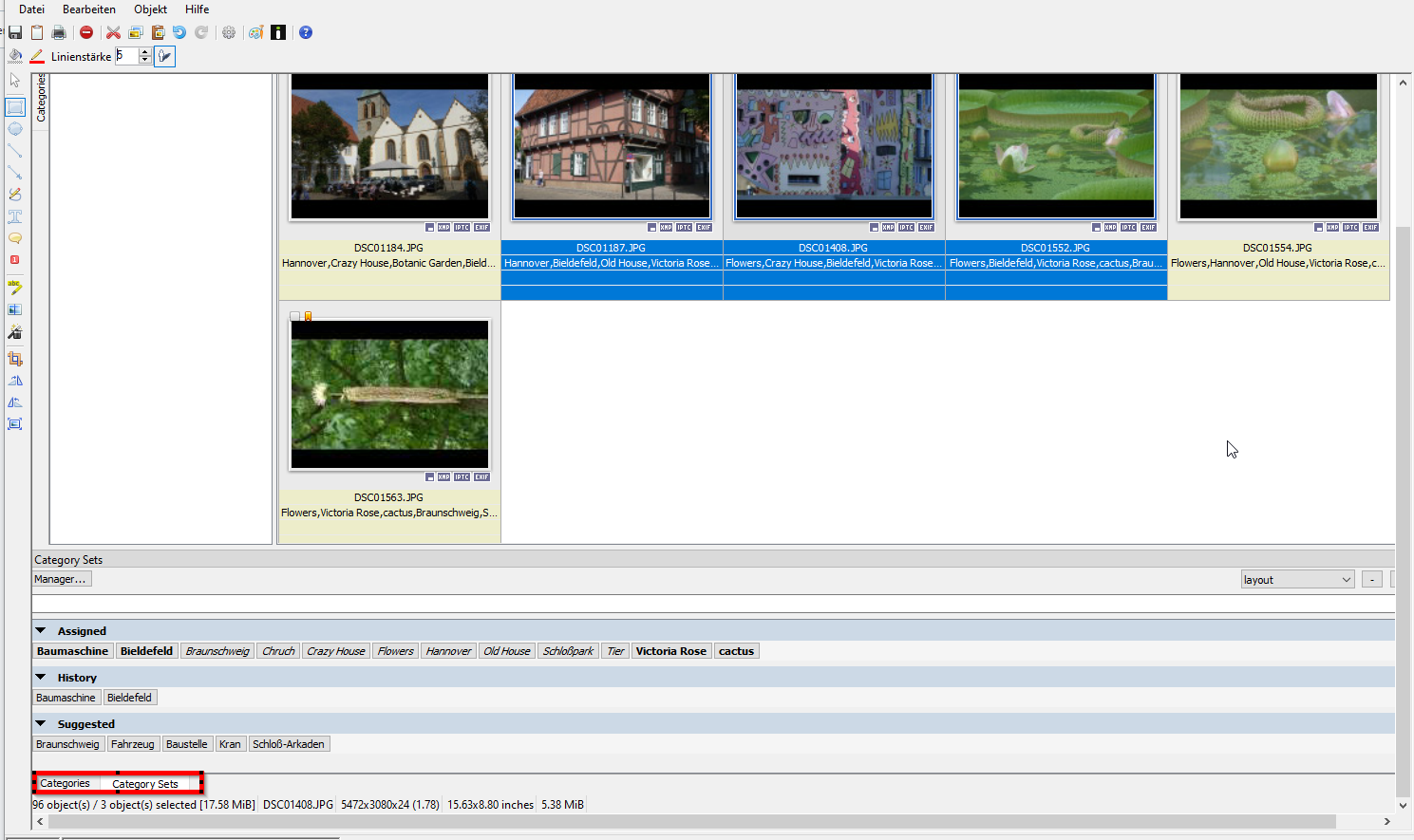Select the speech bubble tool

15,238
